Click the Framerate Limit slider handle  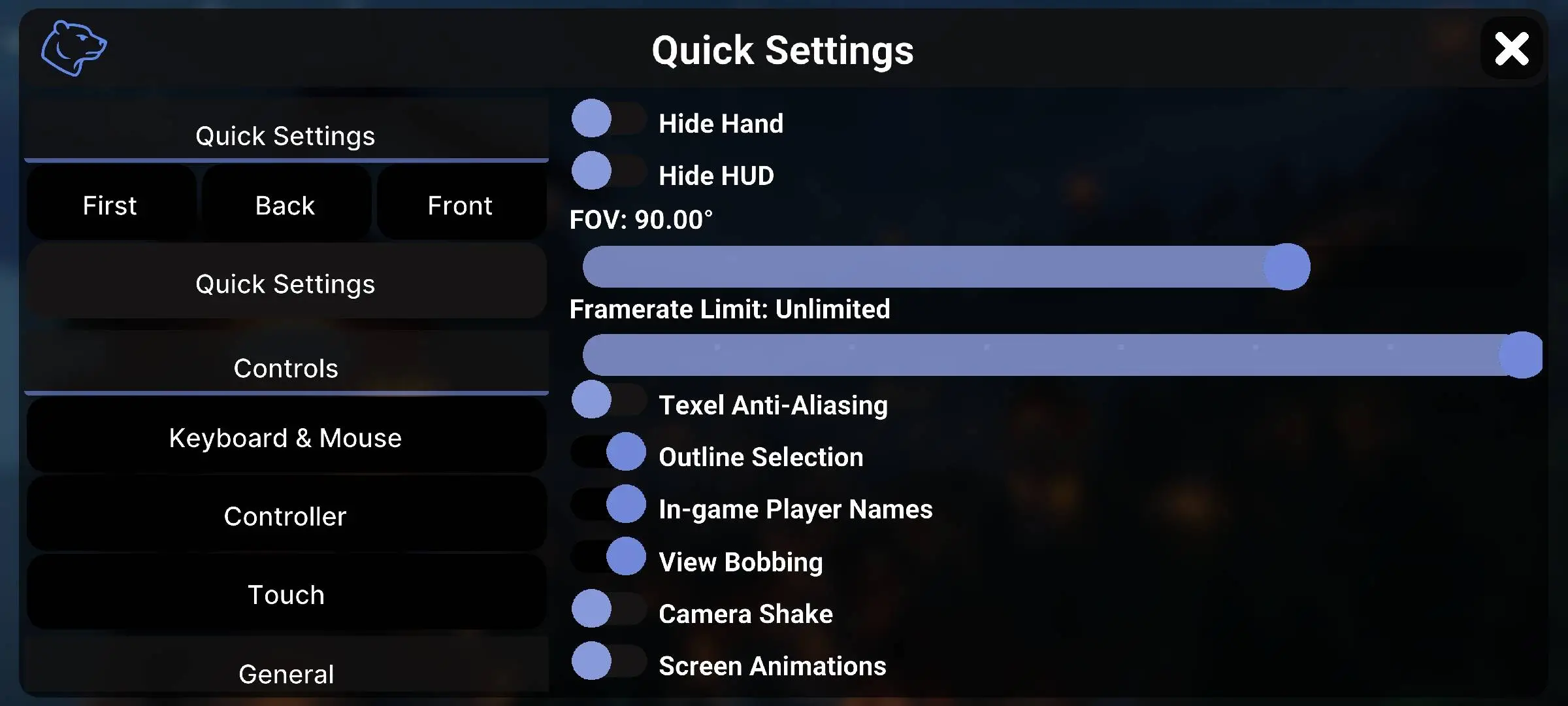[1521, 355]
